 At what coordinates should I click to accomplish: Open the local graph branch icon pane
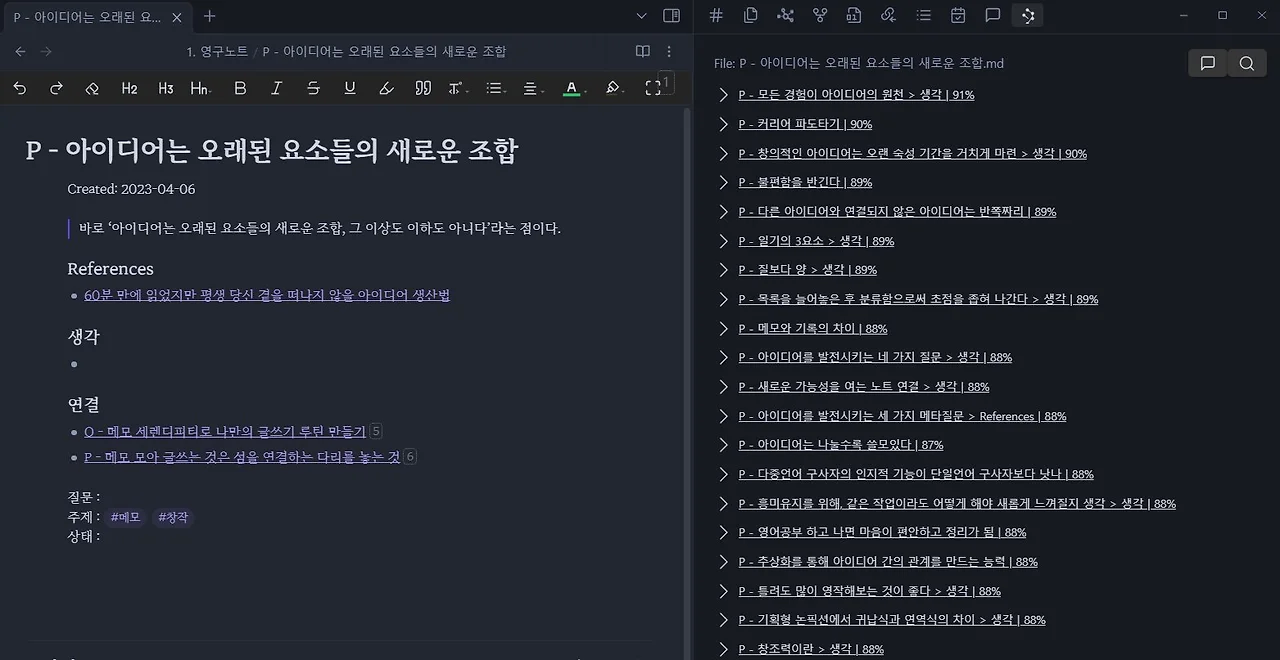(820, 15)
